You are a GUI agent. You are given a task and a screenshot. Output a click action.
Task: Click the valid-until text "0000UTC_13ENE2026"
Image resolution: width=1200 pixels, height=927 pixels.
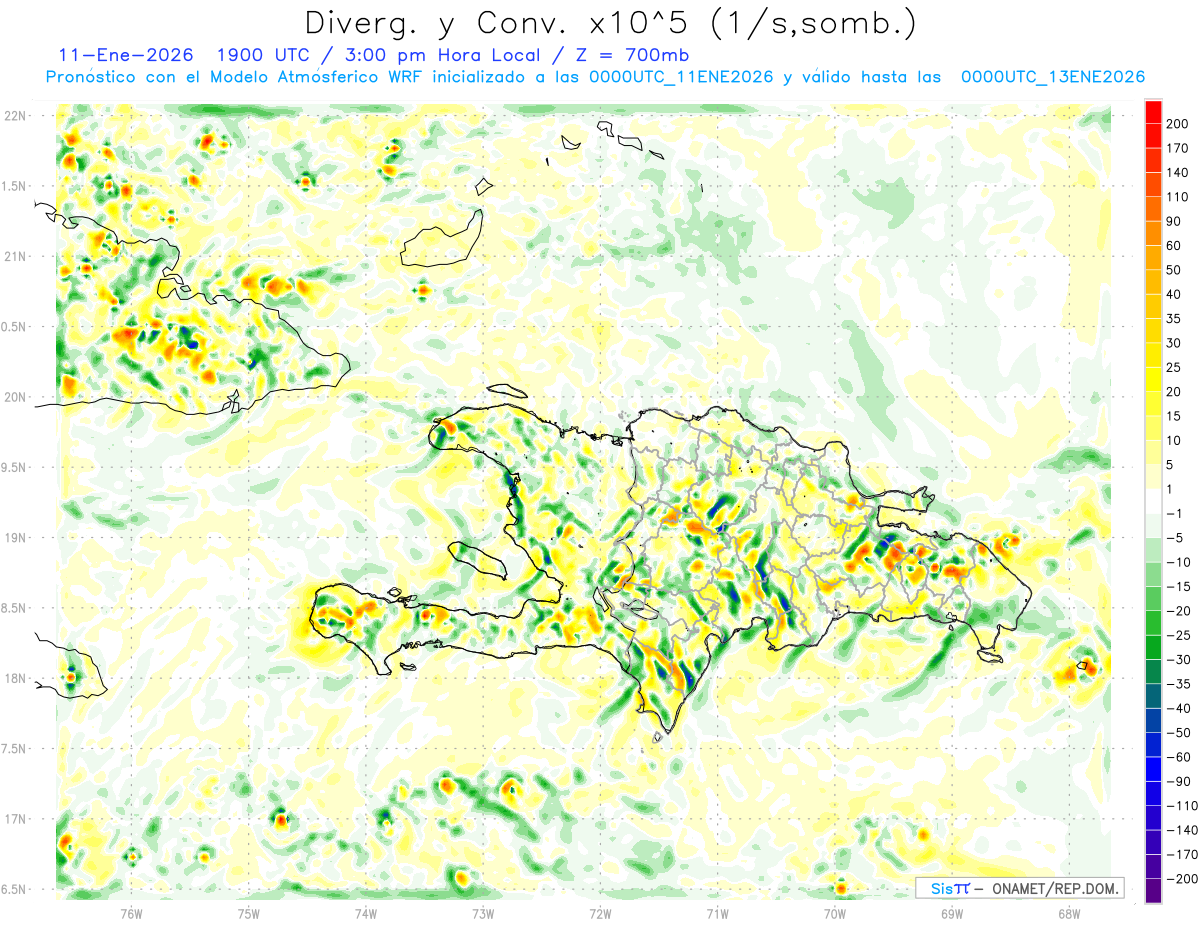[1052, 77]
